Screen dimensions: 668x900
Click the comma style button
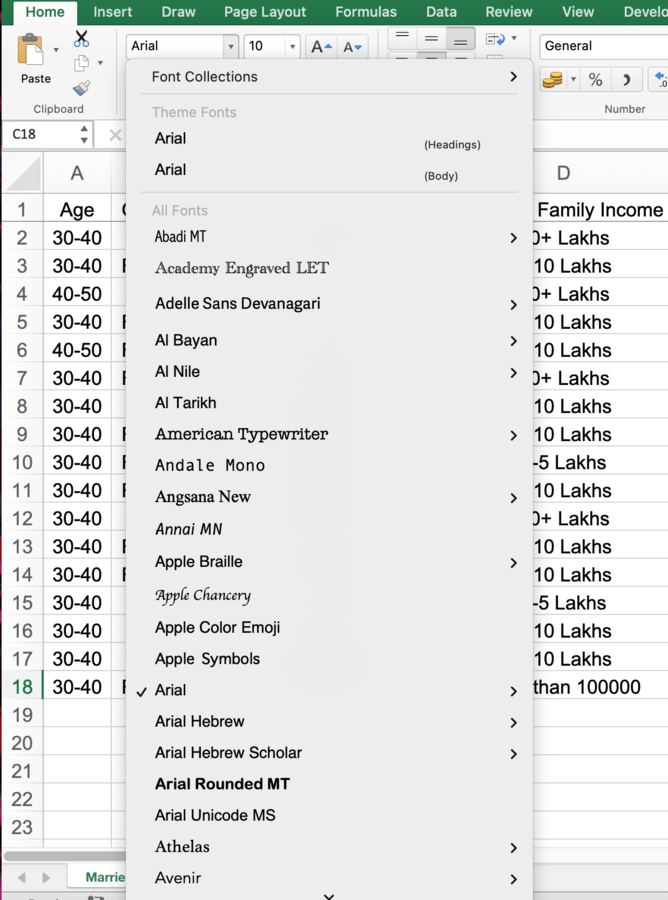tap(626, 80)
